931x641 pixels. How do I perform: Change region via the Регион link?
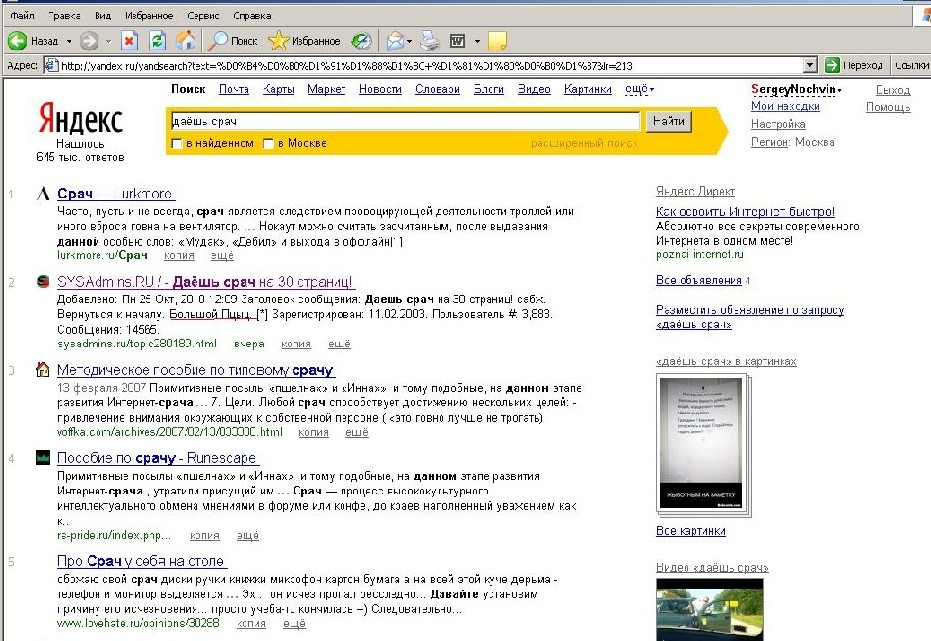[770, 142]
